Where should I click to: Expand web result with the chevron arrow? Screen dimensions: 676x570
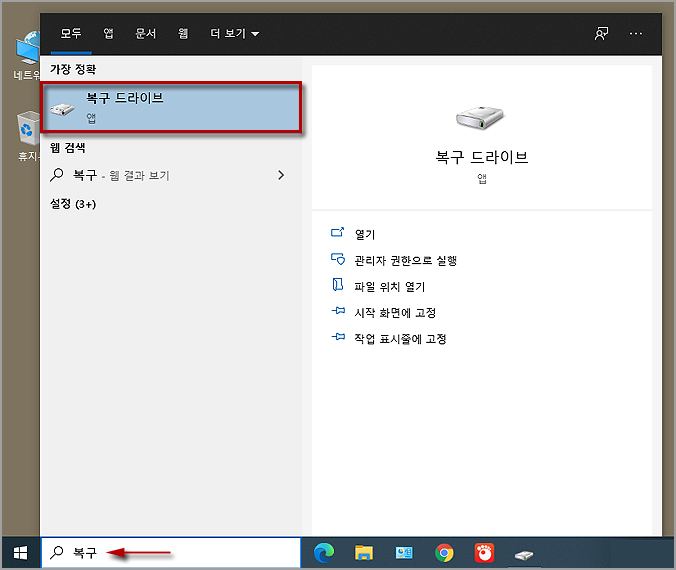coord(281,175)
